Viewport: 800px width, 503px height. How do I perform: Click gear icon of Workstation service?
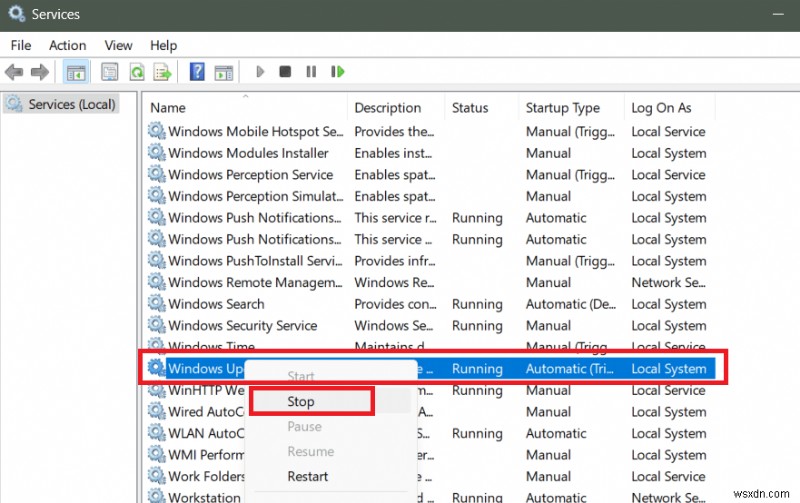pos(157,496)
